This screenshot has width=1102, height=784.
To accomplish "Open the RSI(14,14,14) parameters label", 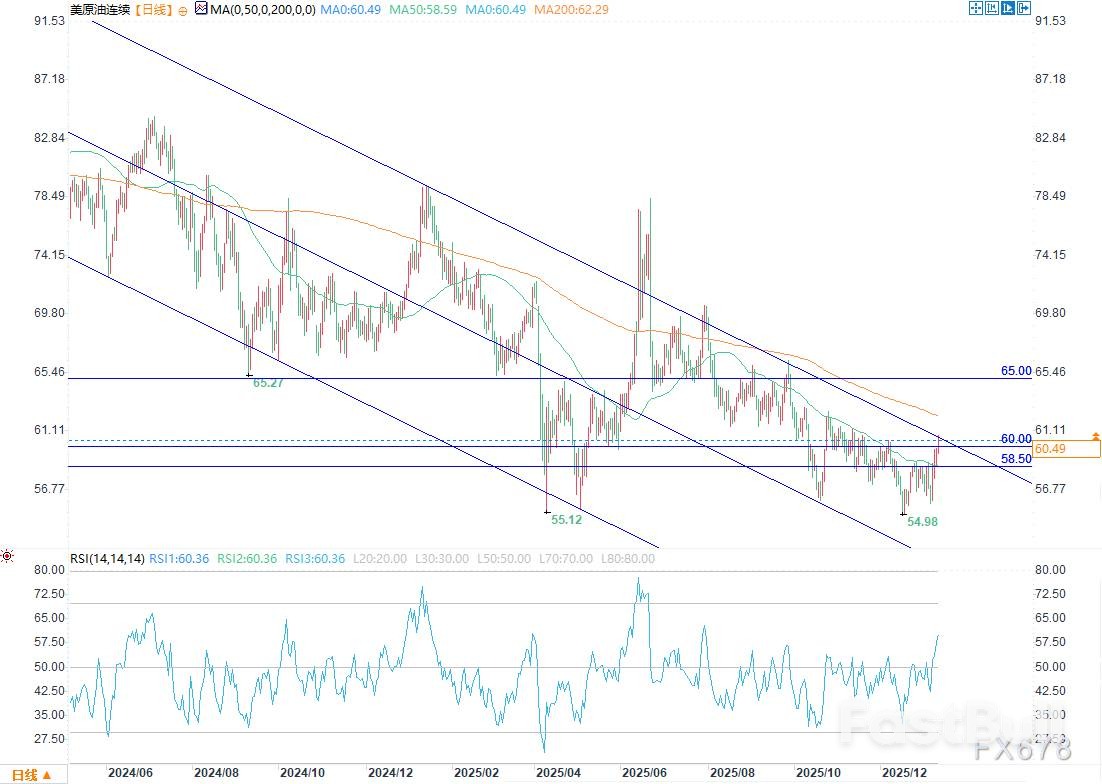I will 106,558.
